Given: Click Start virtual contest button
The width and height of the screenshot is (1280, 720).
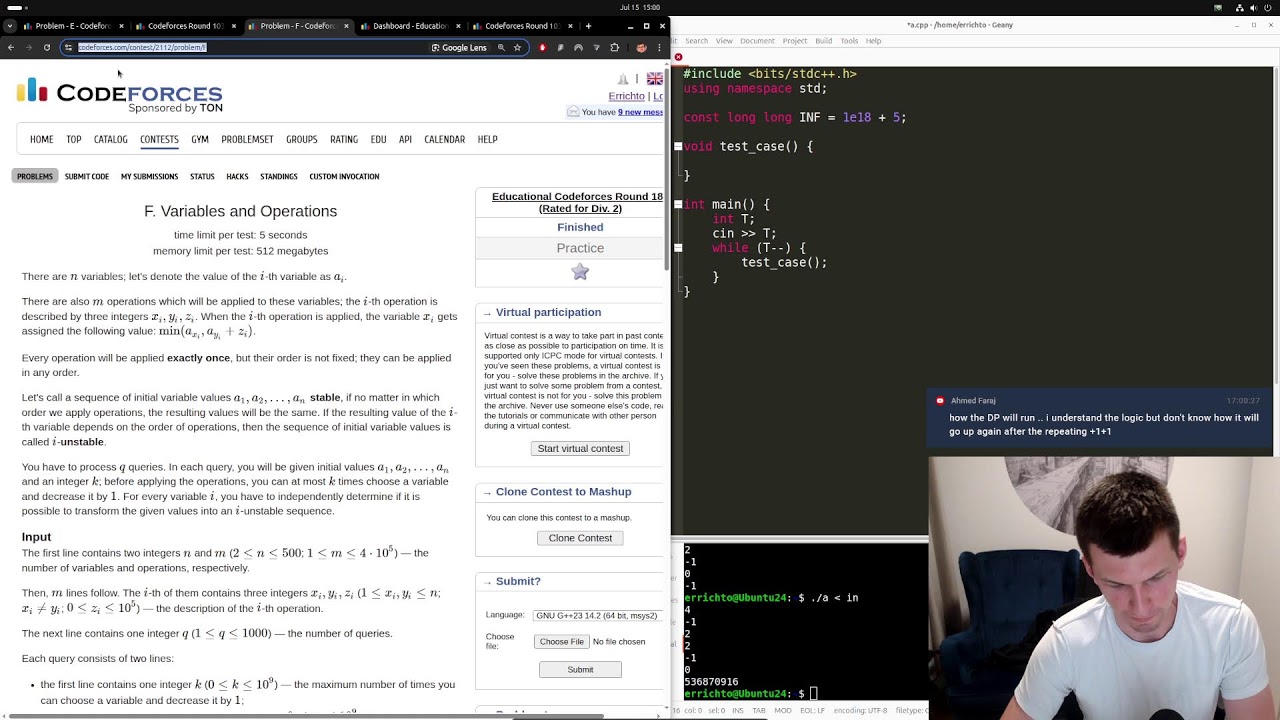Looking at the screenshot, I should (x=580, y=448).
